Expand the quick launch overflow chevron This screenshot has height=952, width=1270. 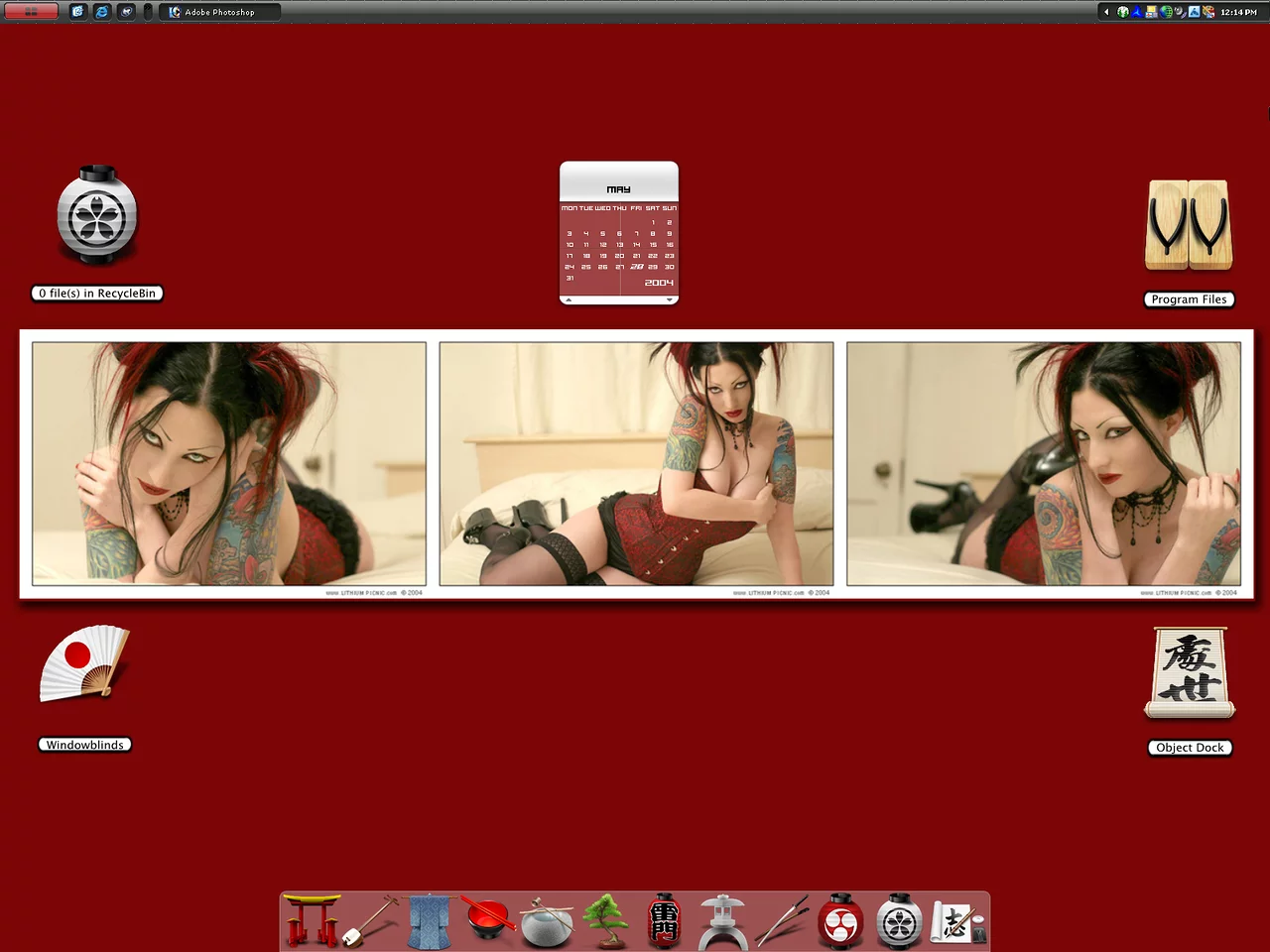coord(148,12)
